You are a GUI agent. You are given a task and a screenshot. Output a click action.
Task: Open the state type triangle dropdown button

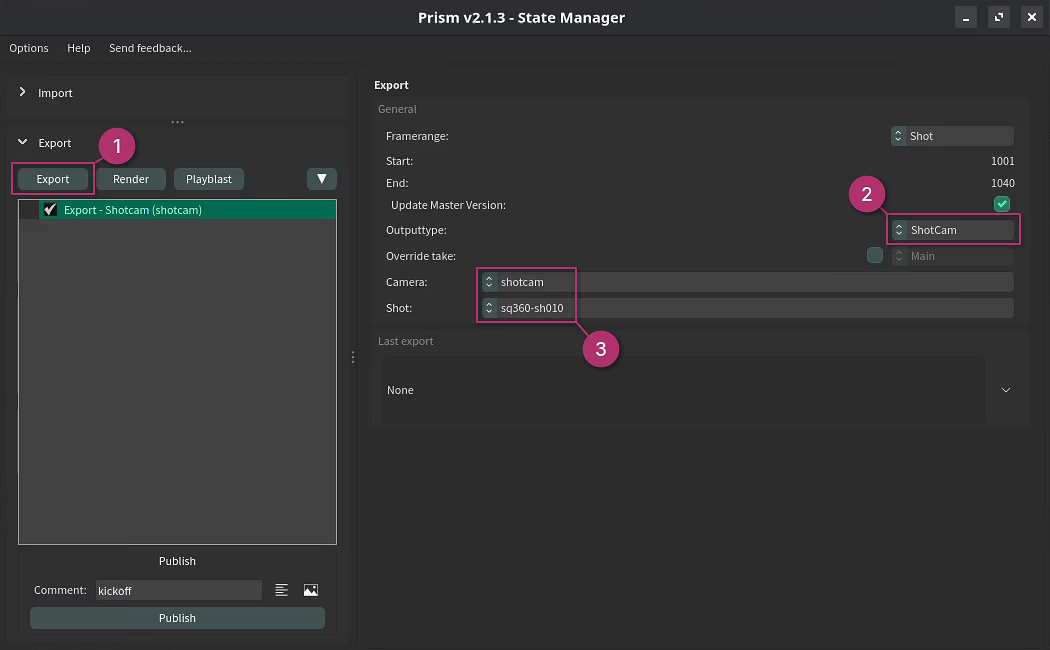click(321, 179)
